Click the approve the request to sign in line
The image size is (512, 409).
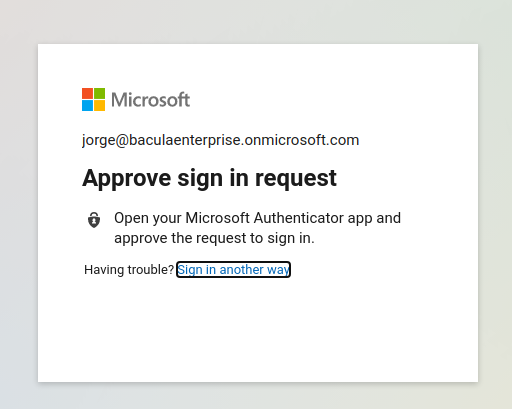(214, 238)
